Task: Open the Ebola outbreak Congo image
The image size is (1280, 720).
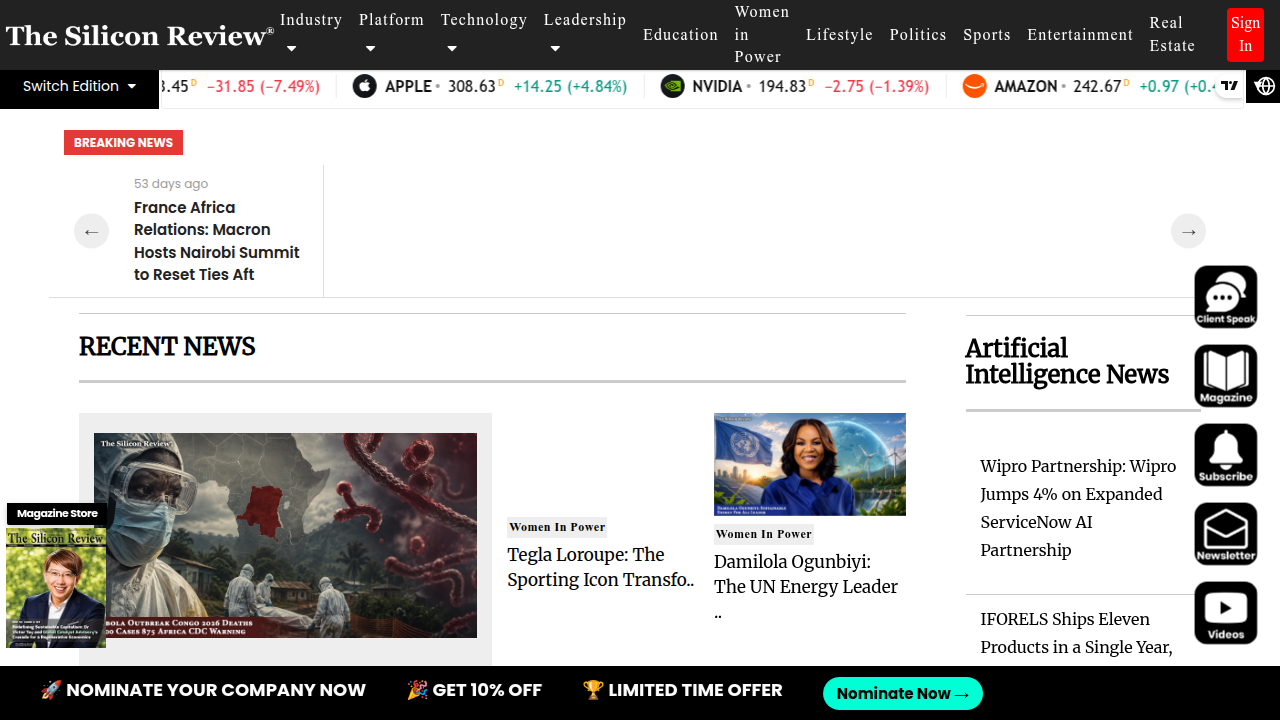Action: 285,535
